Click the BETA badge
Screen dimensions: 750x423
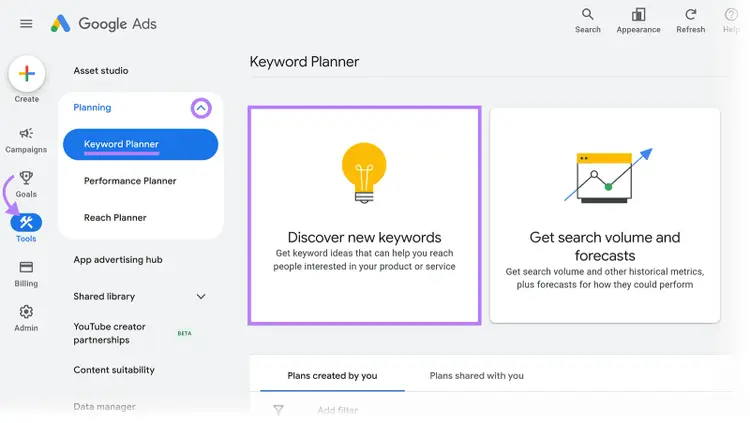184,334
